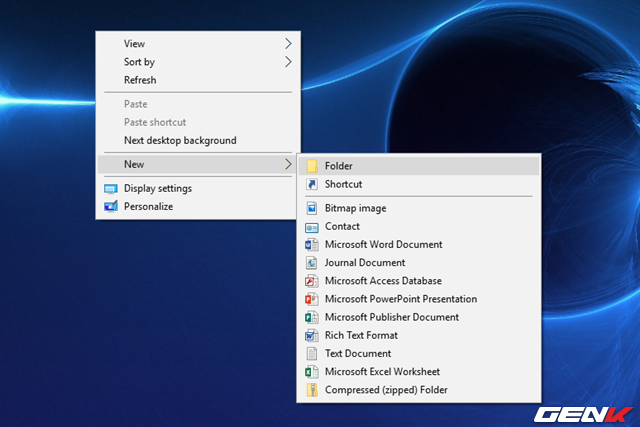Click the Bitmap image icon

tap(311, 209)
